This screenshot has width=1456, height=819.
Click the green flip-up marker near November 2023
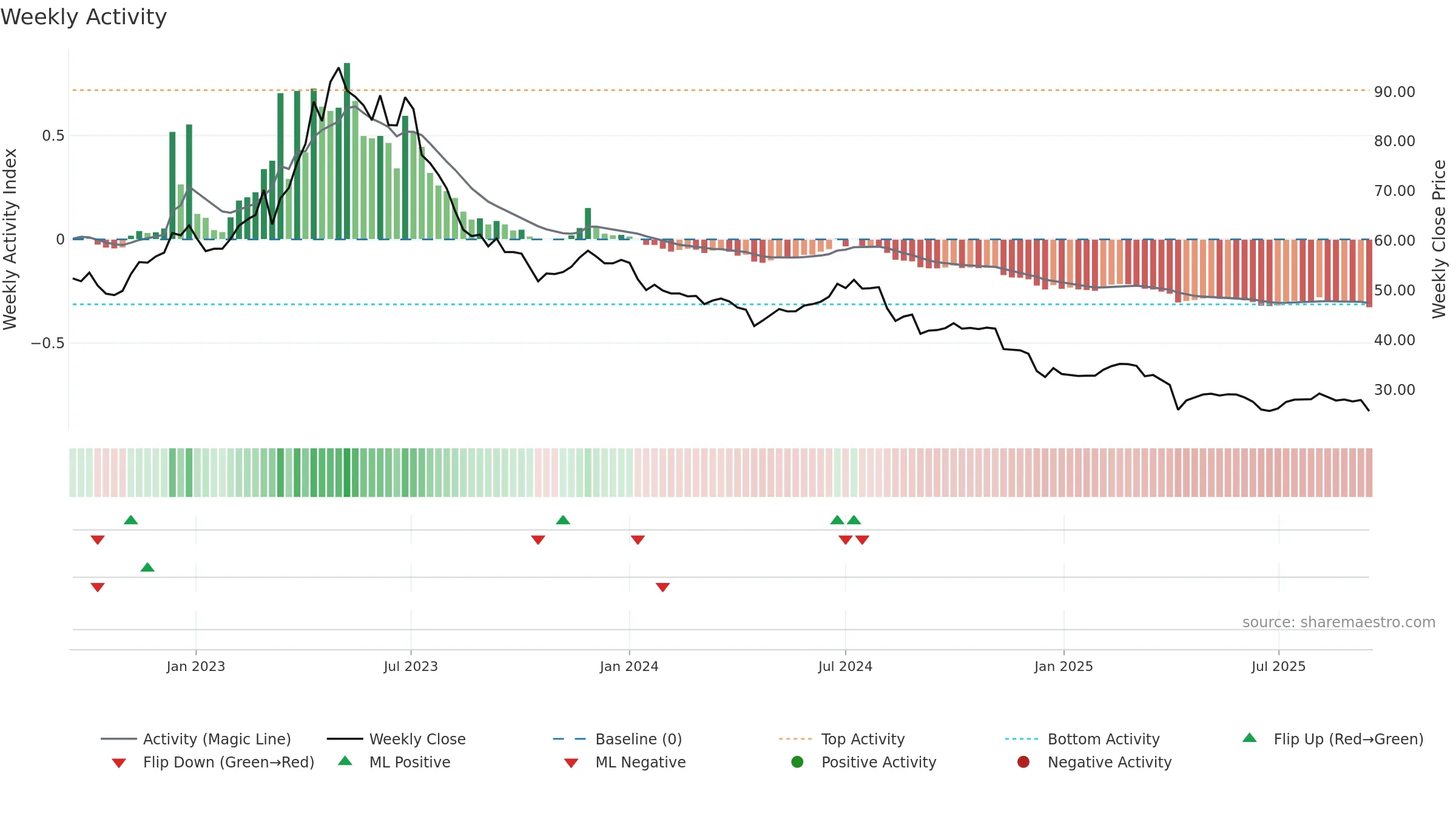563,520
